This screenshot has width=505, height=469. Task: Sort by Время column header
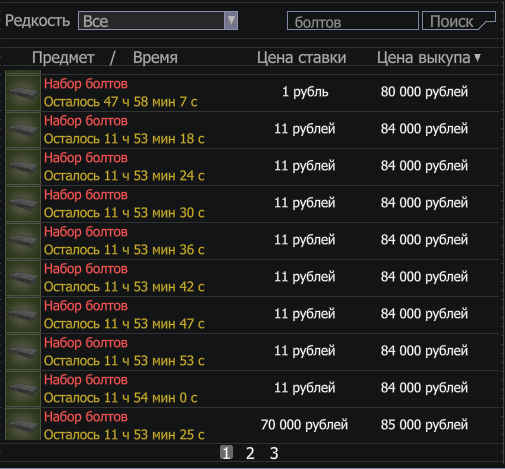155,58
